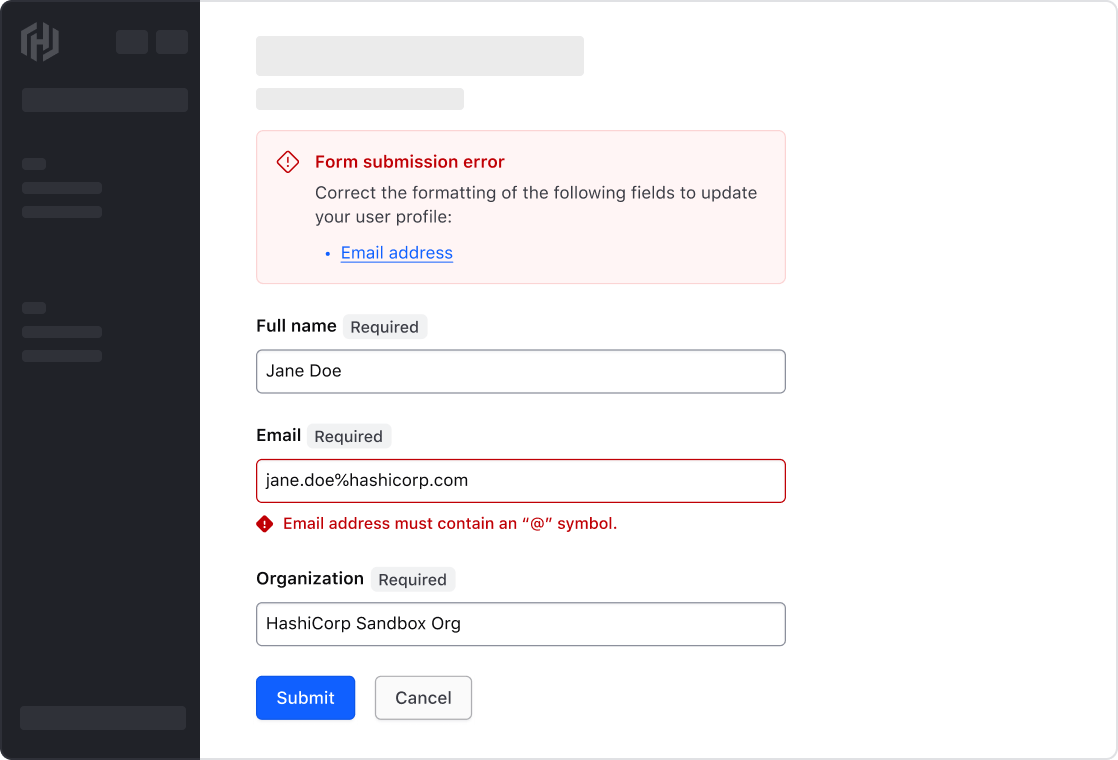The image size is (1118, 760).
Task: Click the Cancel button
Action: 423,698
